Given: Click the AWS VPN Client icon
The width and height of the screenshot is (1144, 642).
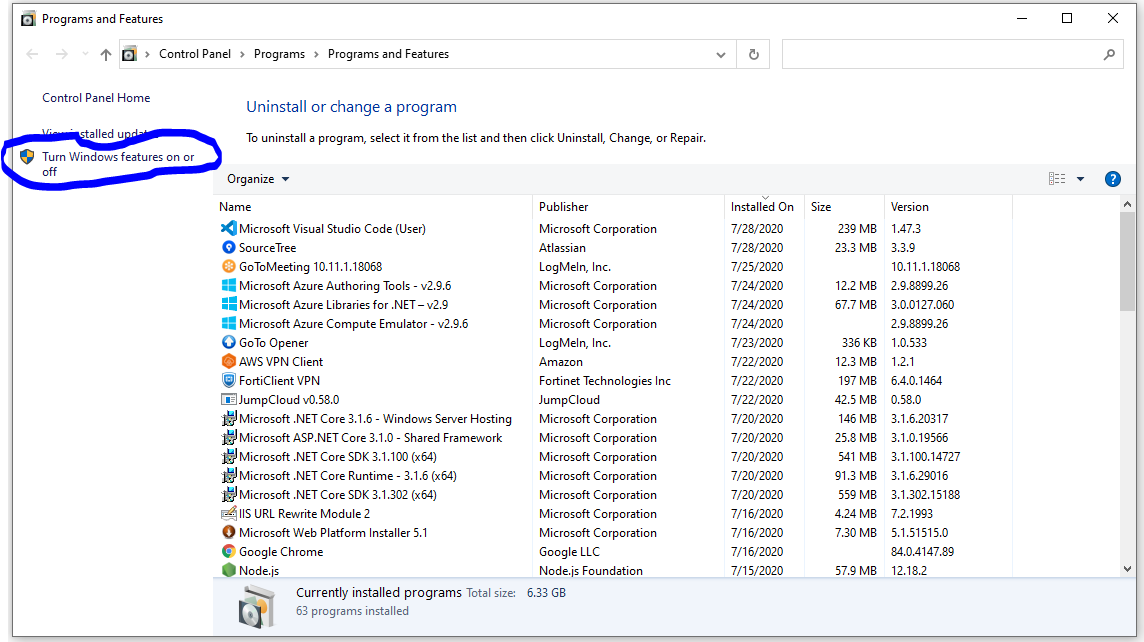Looking at the screenshot, I should [x=228, y=361].
